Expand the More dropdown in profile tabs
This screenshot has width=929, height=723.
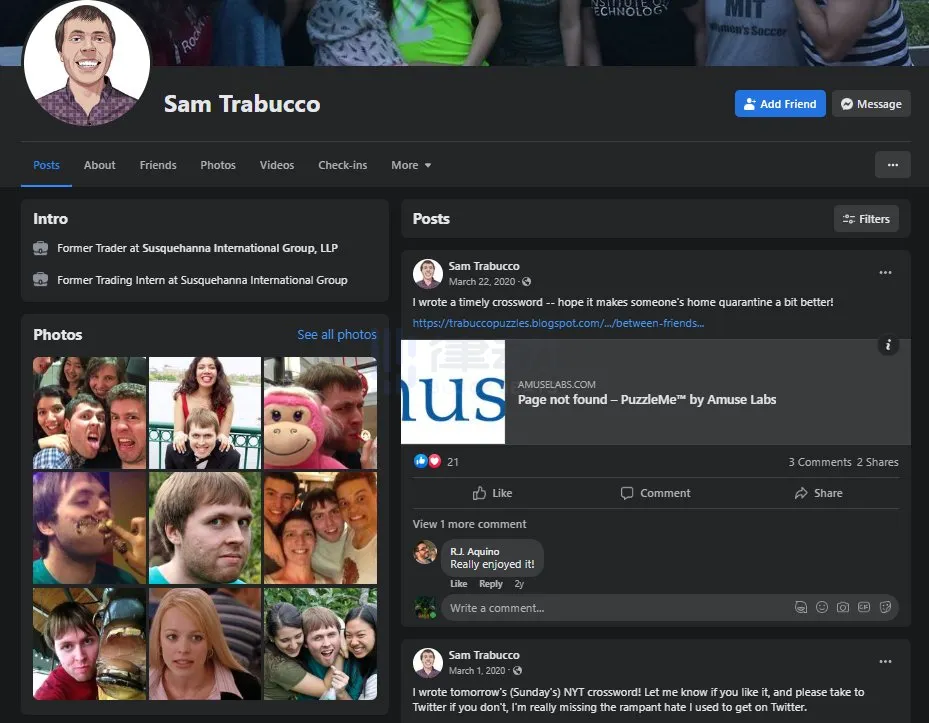click(411, 165)
